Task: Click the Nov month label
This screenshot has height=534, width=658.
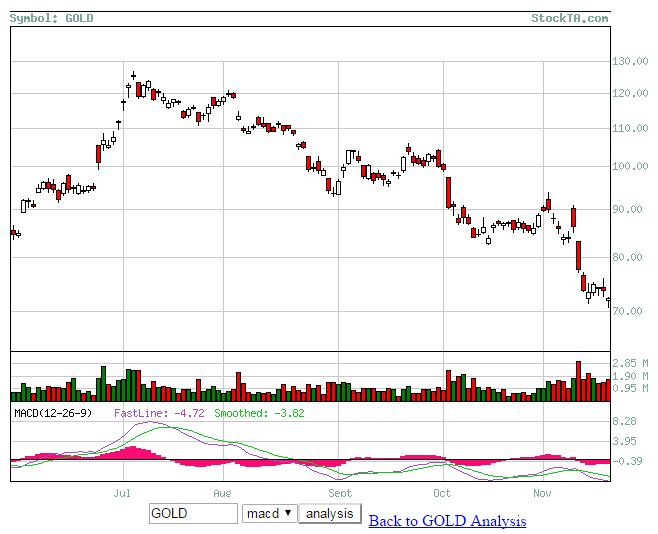Action: pos(542,493)
